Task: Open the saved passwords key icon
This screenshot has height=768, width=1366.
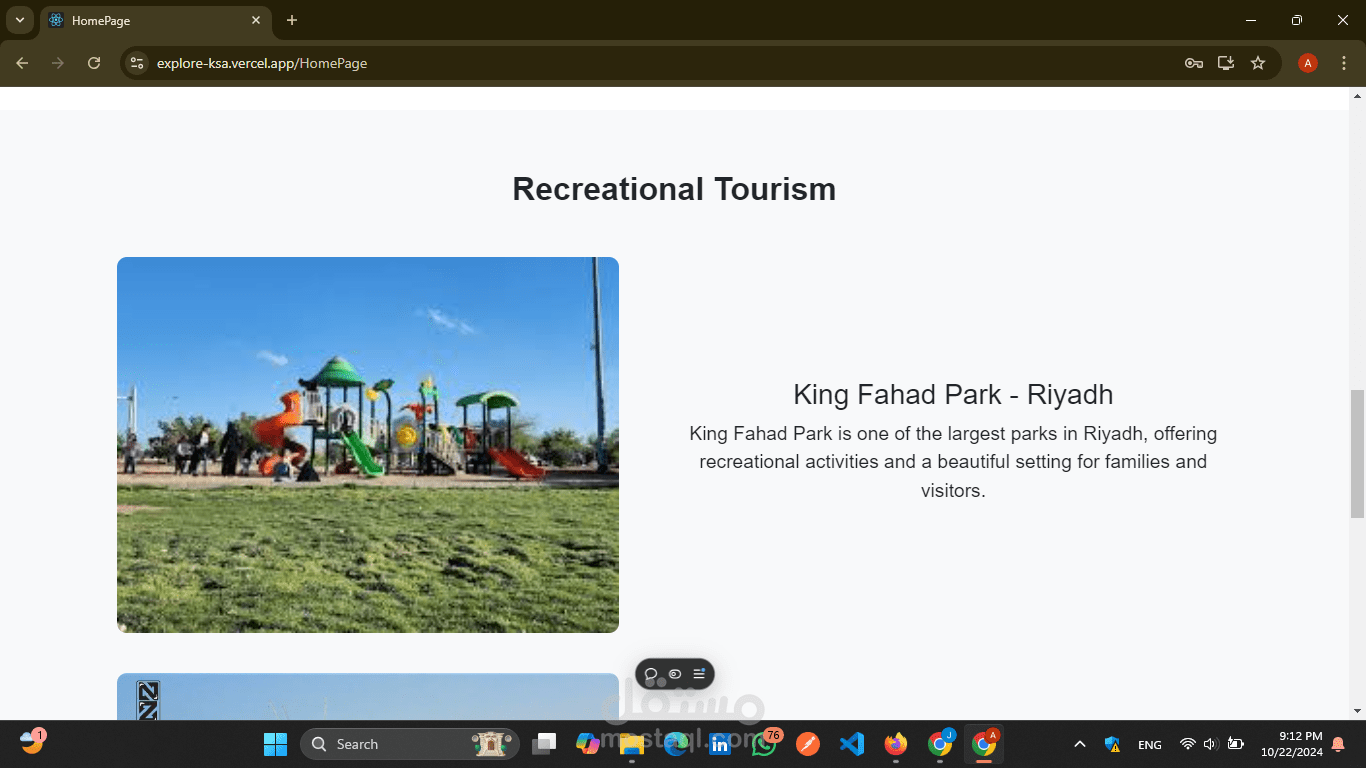Action: [1193, 63]
